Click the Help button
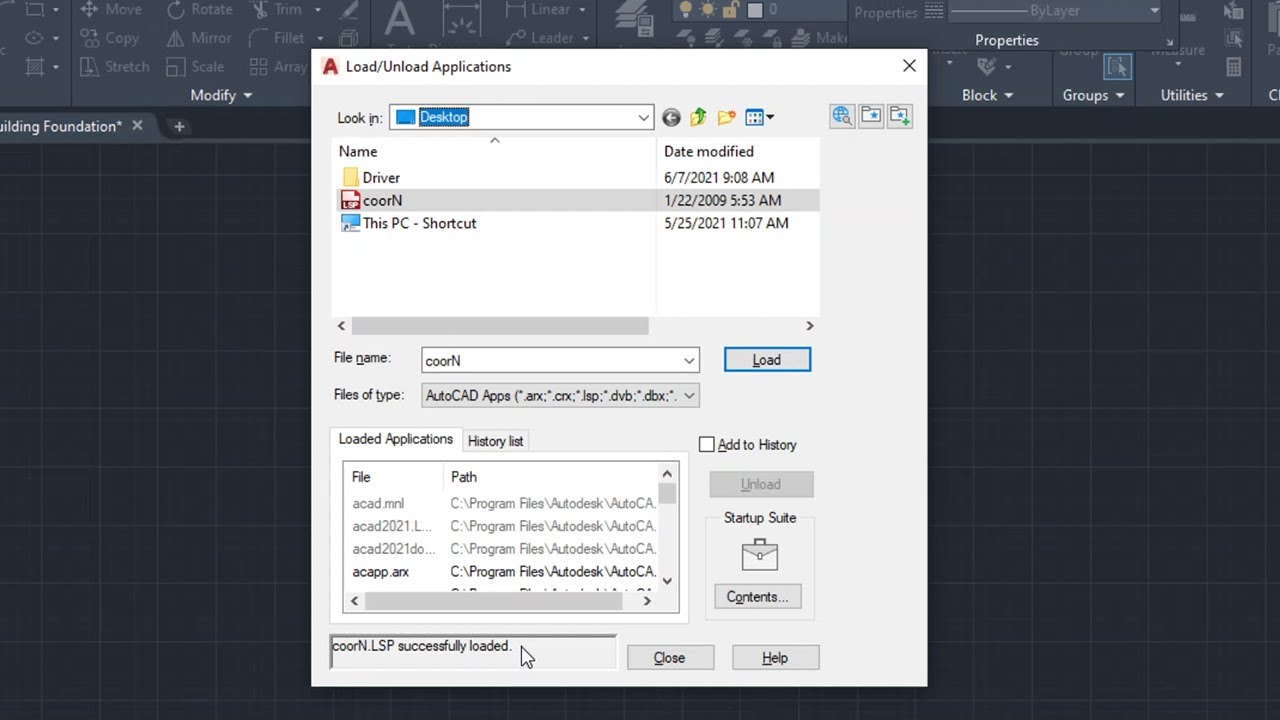 [775, 658]
